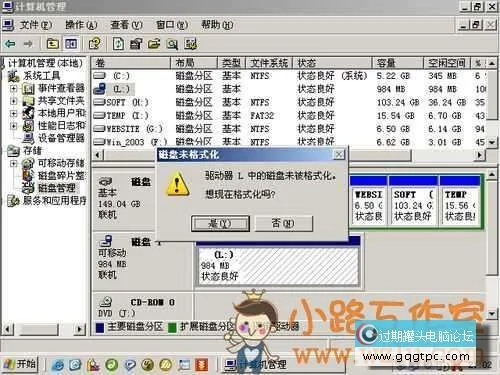Expand the 本地用户和组 tree node
The image size is (500, 375).
coord(13,114)
